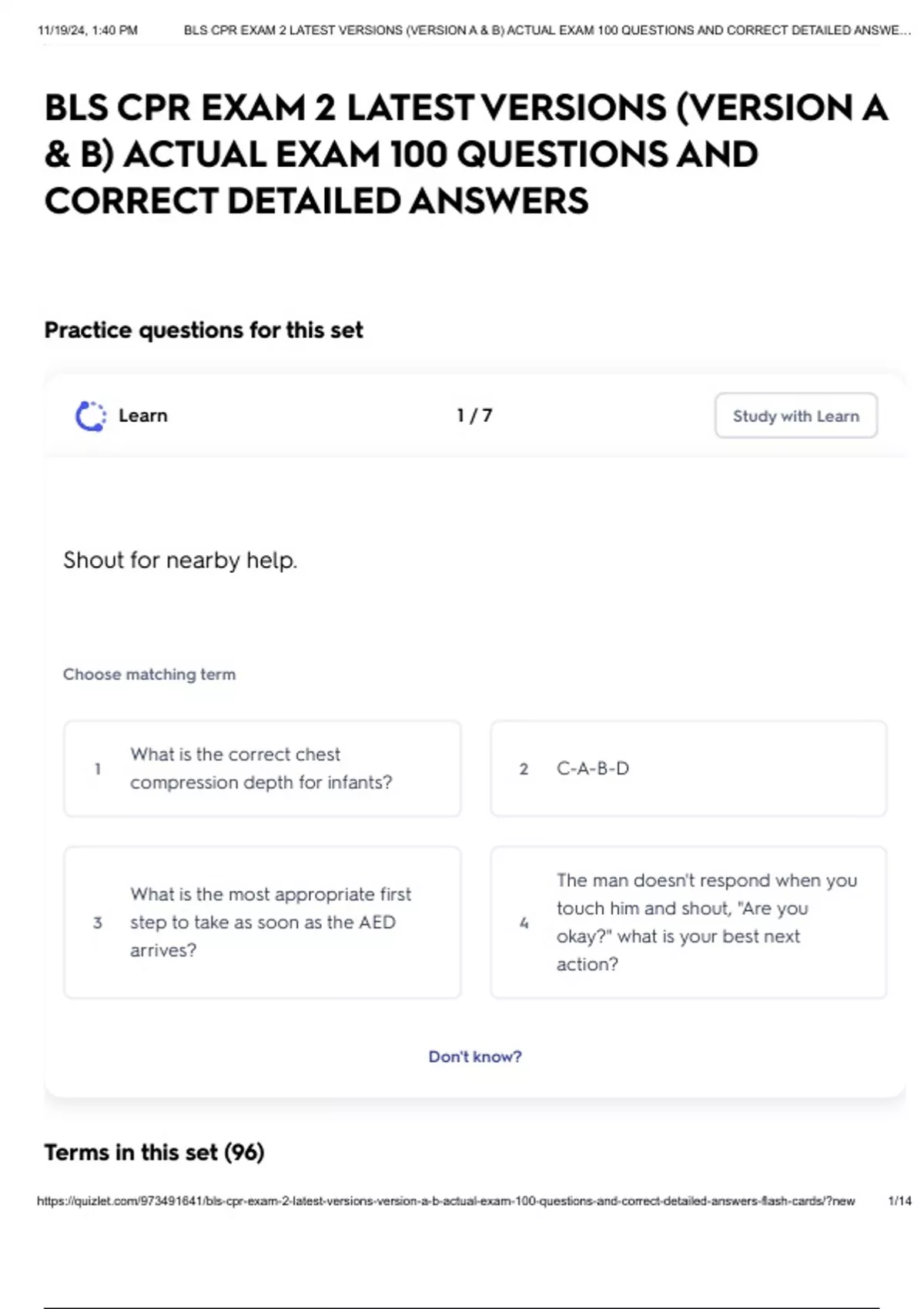
Task: Open the quizlet.com URL in page footer
Action: [x=445, y=1200]
